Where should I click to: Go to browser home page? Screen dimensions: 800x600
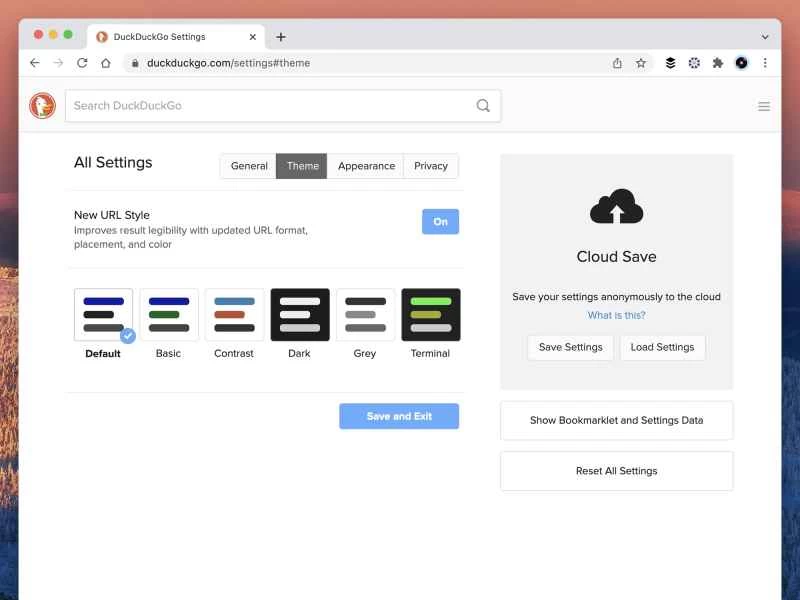[106, 63]
